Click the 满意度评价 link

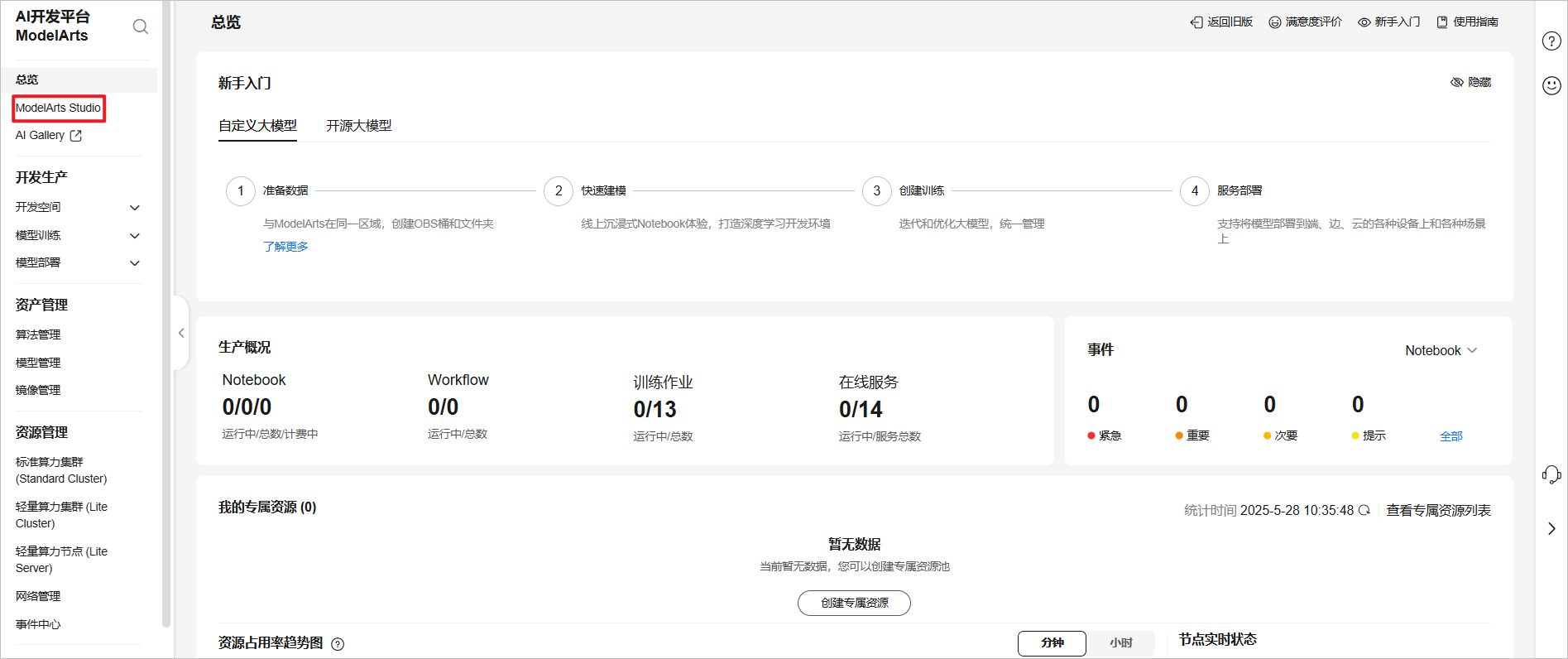[x=1314, y=22]
